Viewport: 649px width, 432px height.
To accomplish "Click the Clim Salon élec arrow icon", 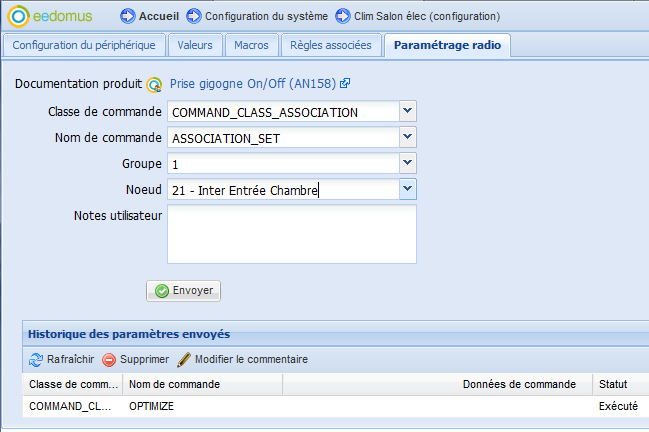I will point(343,16).
